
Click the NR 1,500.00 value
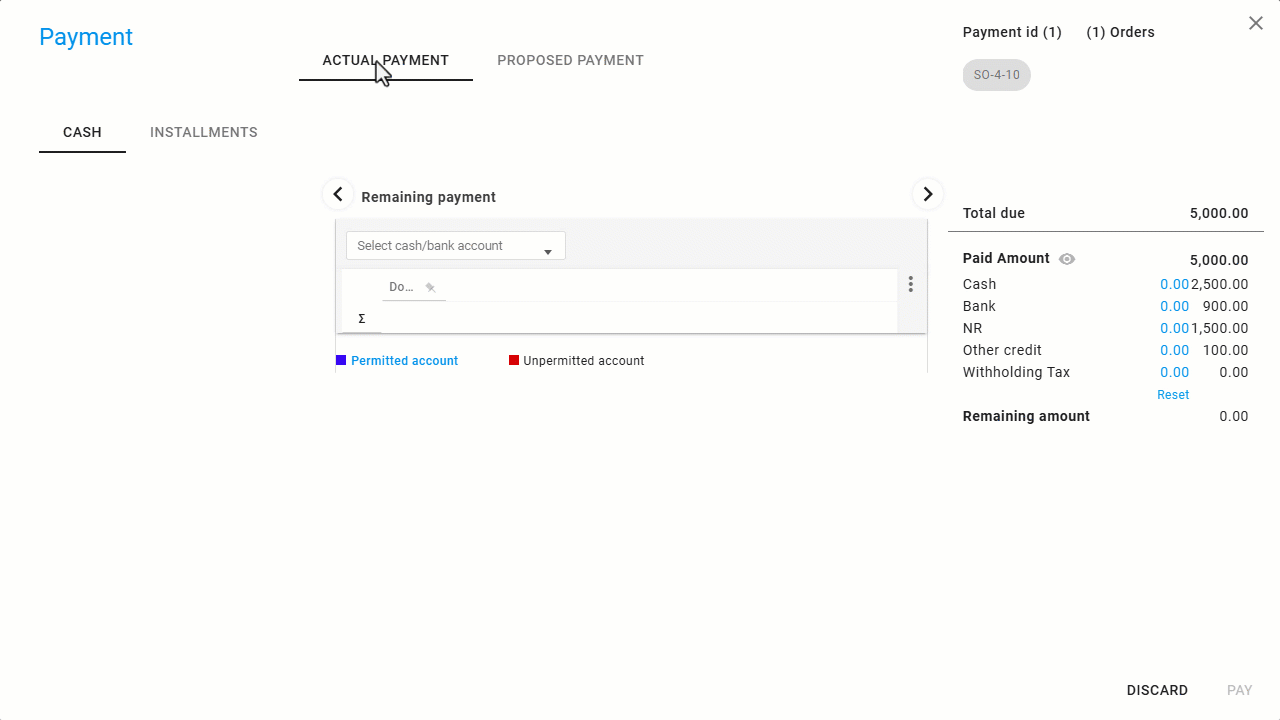(x=1220, y=328)
